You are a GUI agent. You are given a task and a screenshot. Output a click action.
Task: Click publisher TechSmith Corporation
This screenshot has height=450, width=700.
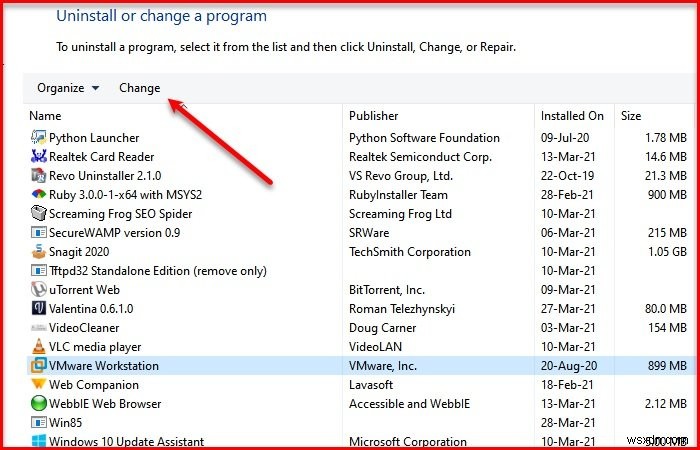[410, 252]
